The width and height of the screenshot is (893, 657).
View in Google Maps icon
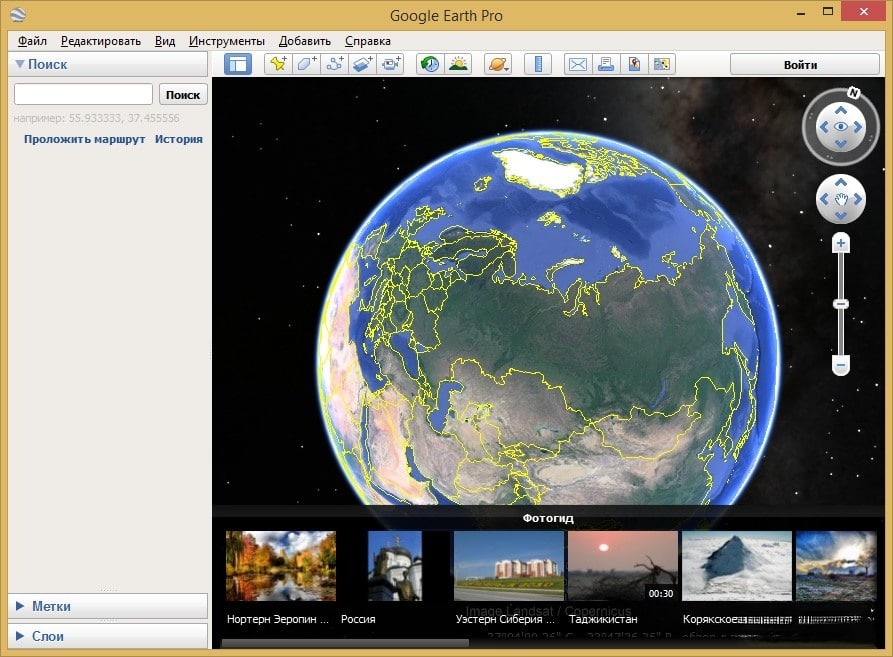tap(661, 64)
